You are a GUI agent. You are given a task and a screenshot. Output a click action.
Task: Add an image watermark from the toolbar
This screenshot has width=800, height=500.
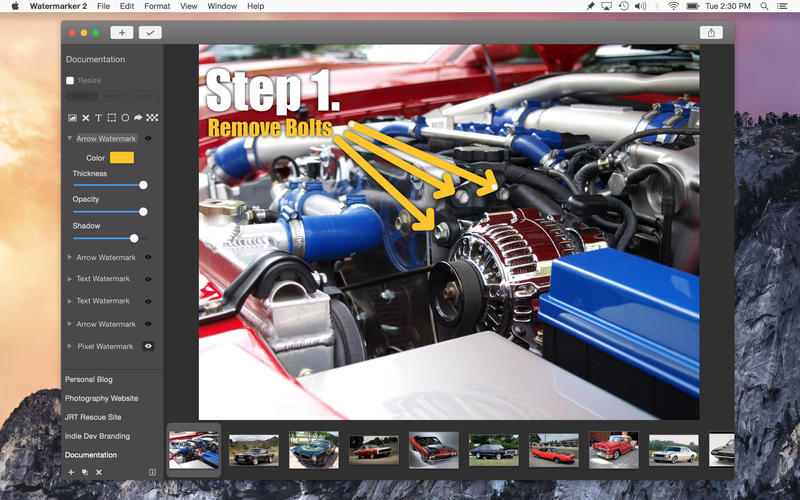tap(72, 118)
